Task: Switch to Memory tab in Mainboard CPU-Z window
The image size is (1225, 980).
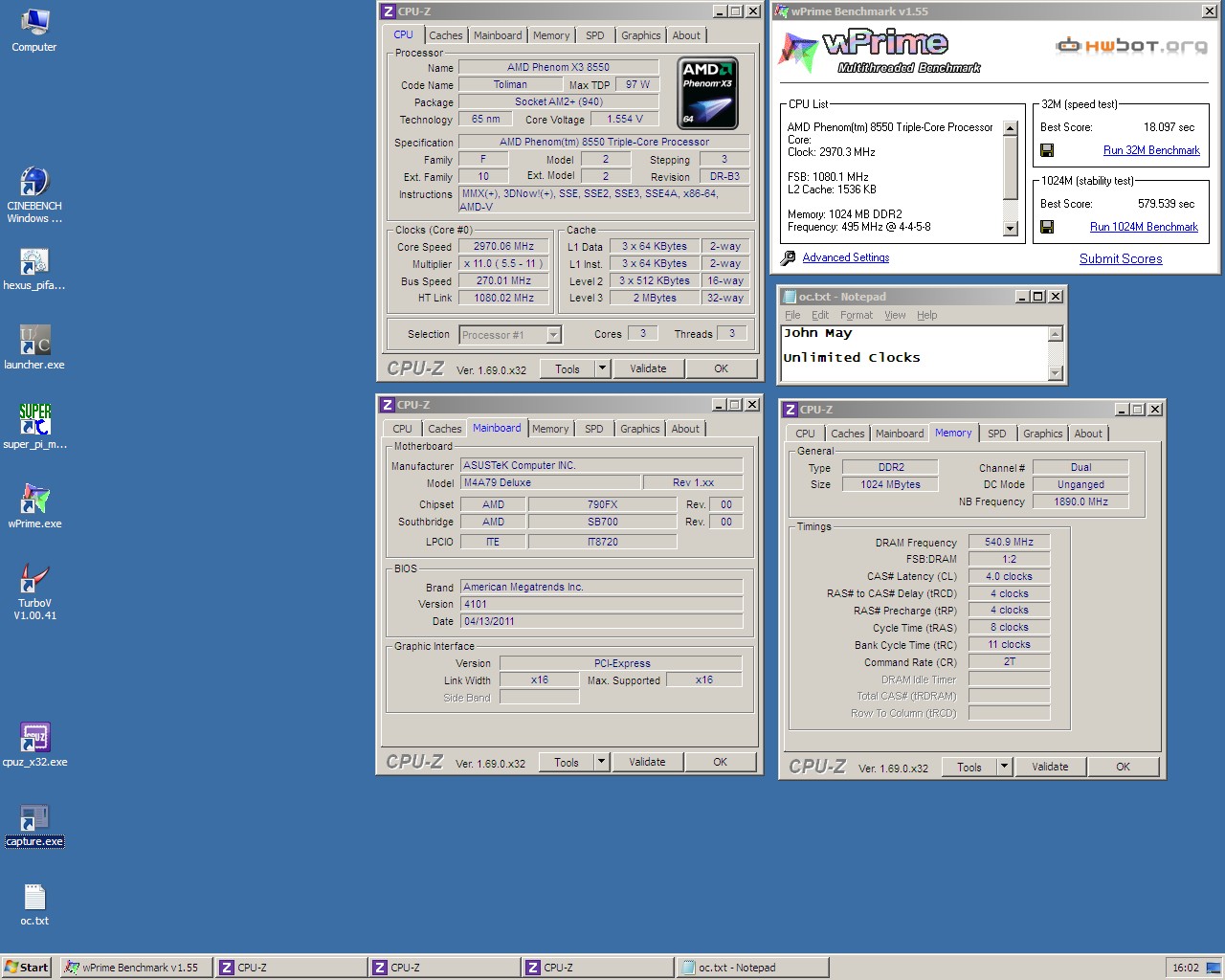Action: coord(550,429)
